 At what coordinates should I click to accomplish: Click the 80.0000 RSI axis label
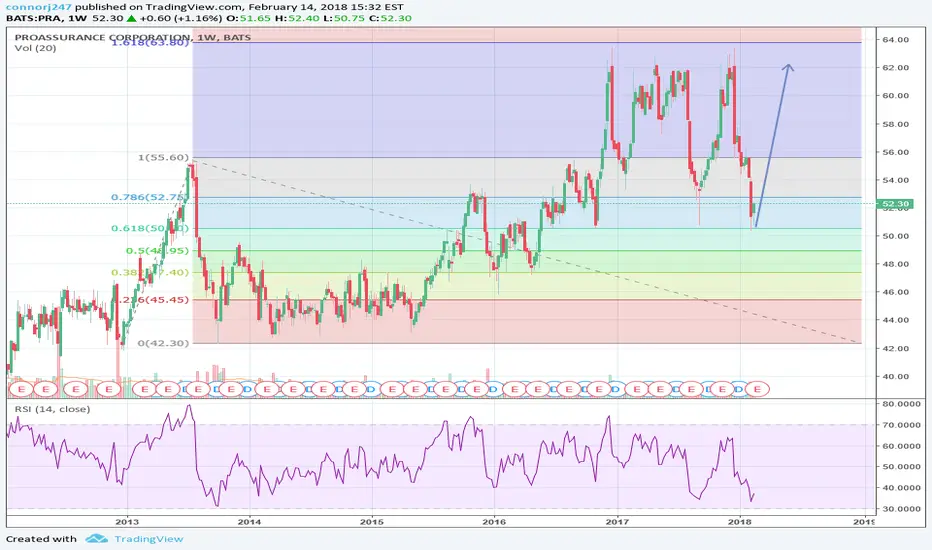[x=901, y=404]
